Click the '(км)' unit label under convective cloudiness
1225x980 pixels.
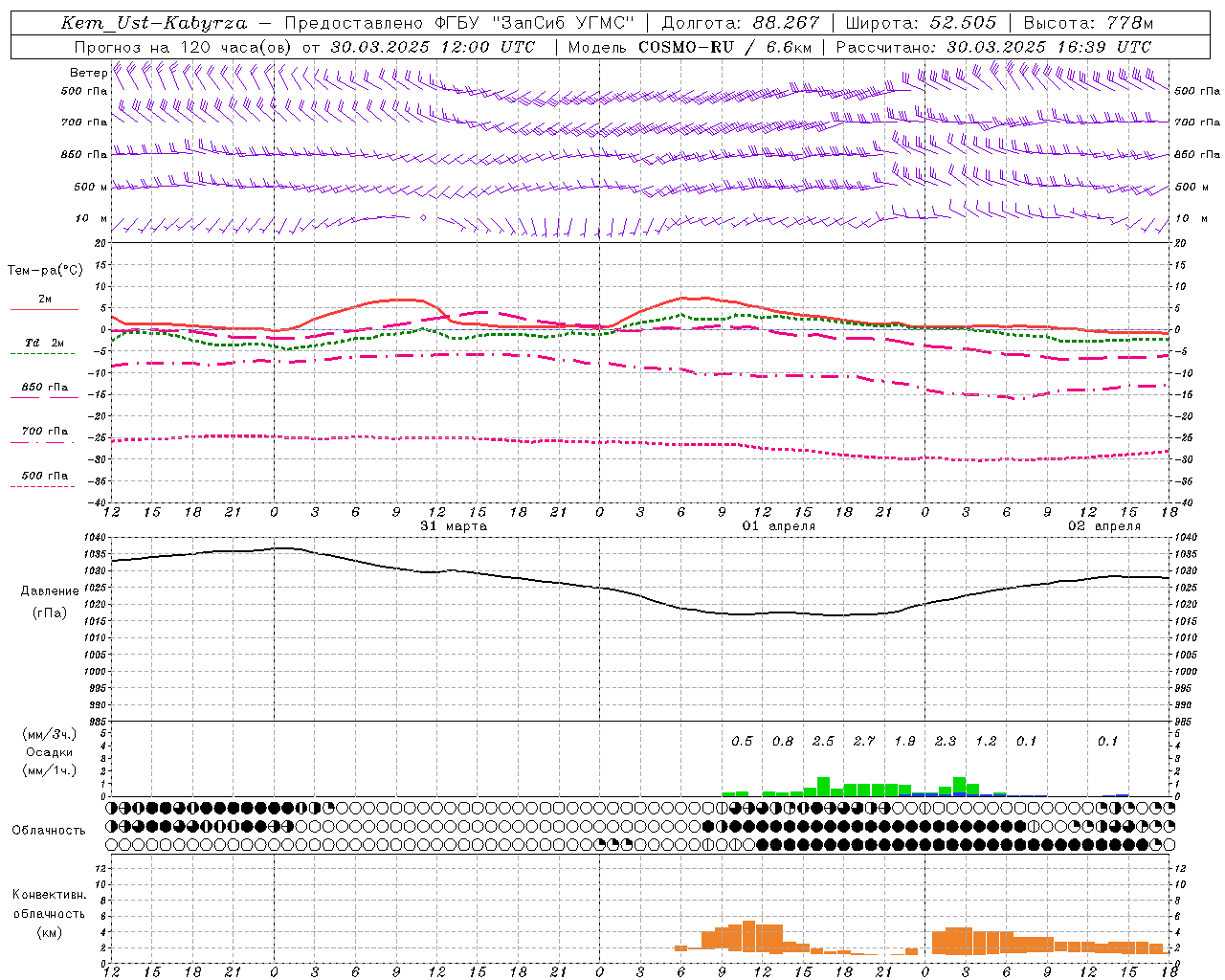49,932
